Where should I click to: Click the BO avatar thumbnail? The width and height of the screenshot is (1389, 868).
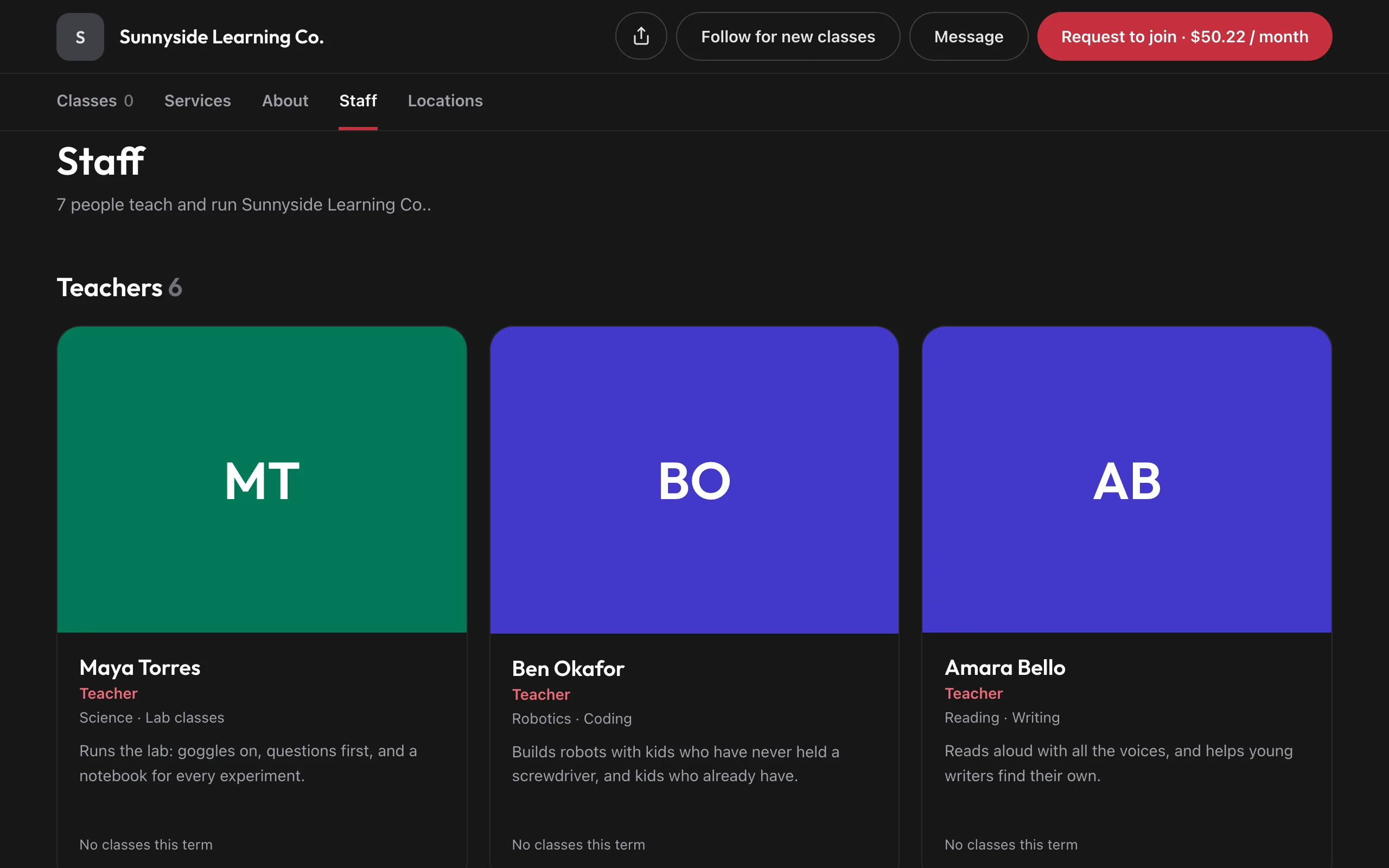[x=694, y=480]
